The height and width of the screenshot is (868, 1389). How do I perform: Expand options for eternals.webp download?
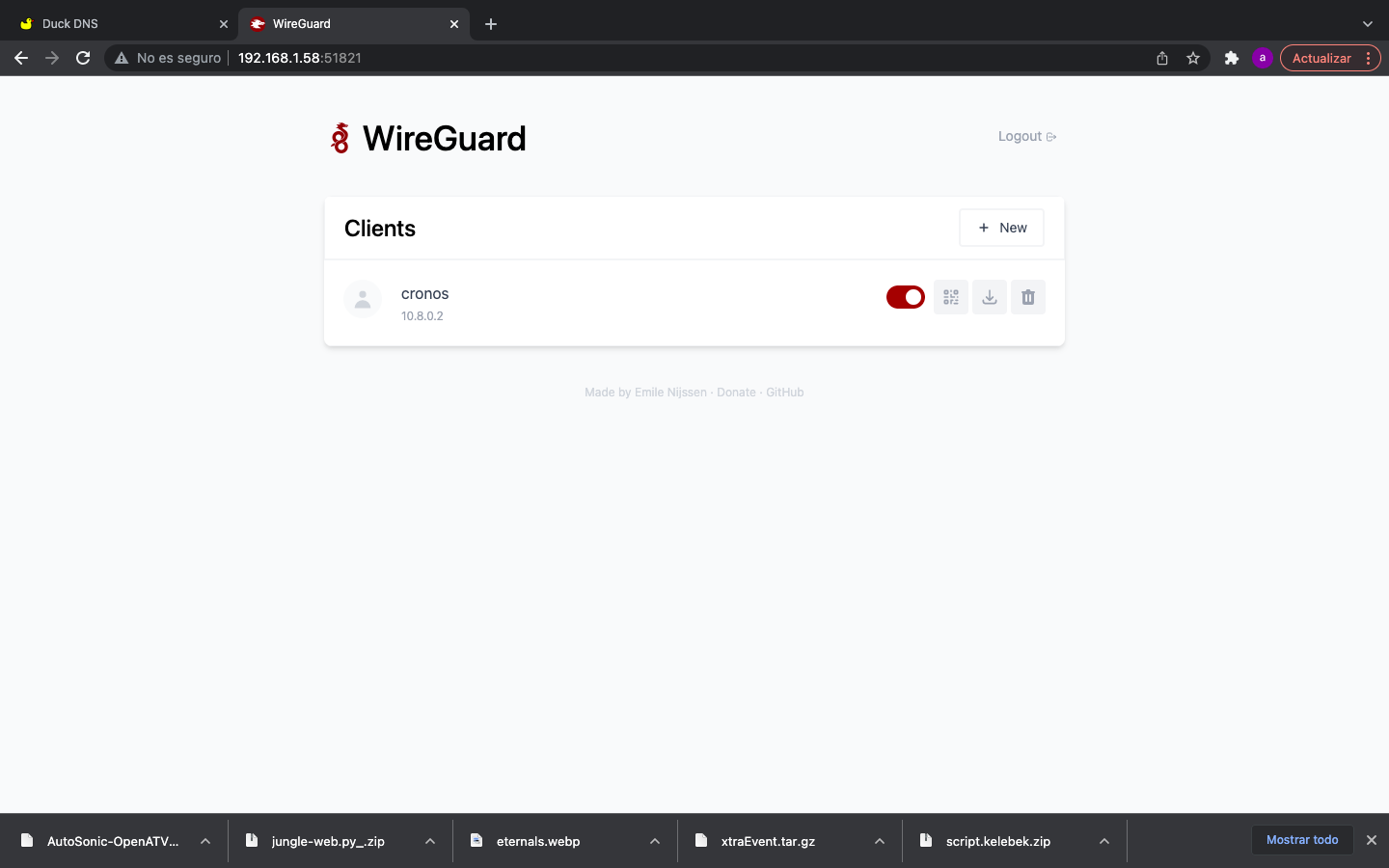(655, 841)
